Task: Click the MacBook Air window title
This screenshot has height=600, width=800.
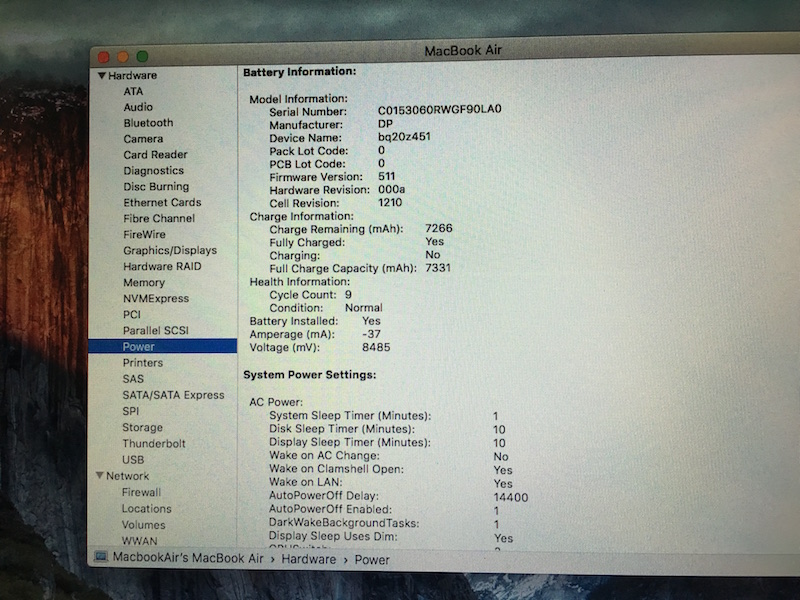Action: tap(463, 51)
